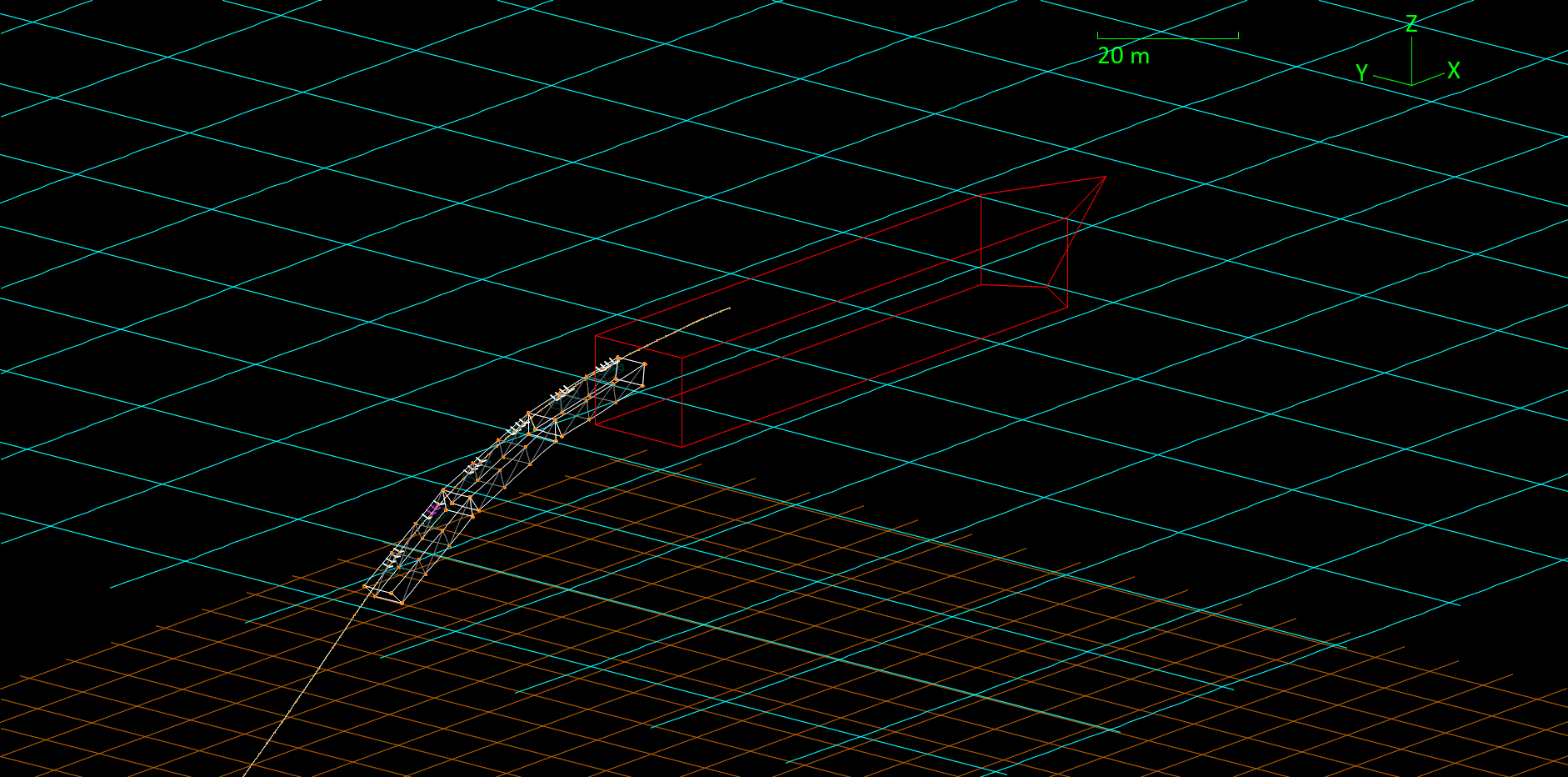Image resolution: width=1568 pixels, height=777 pixels.
Task: Click the pointed bow tip of red vessel
Action: click(x=1105, y=177)
